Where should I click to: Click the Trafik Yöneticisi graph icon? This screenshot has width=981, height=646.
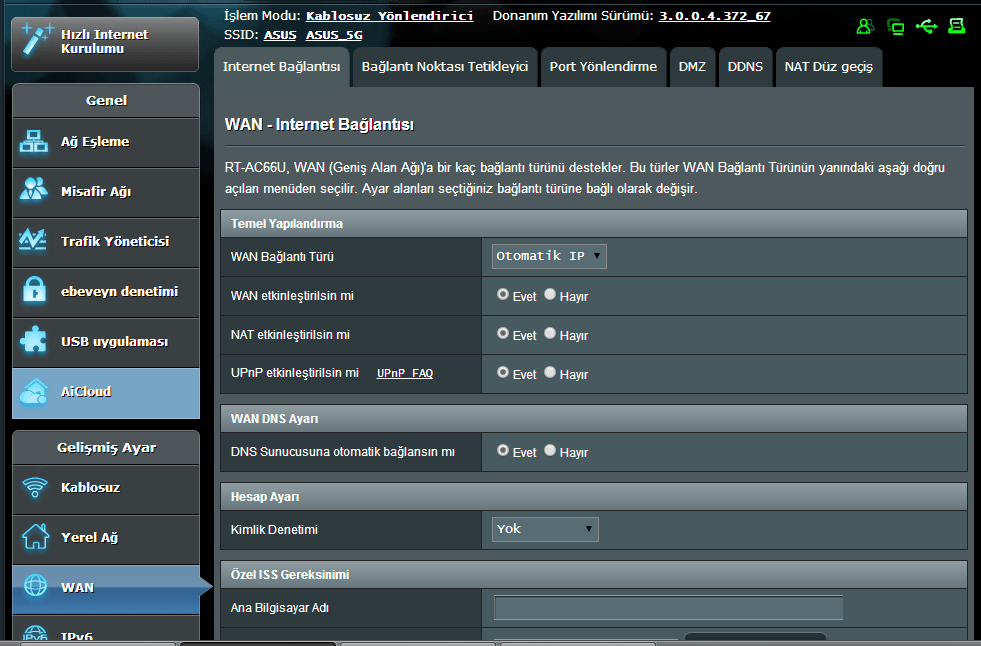coord(34,241)
